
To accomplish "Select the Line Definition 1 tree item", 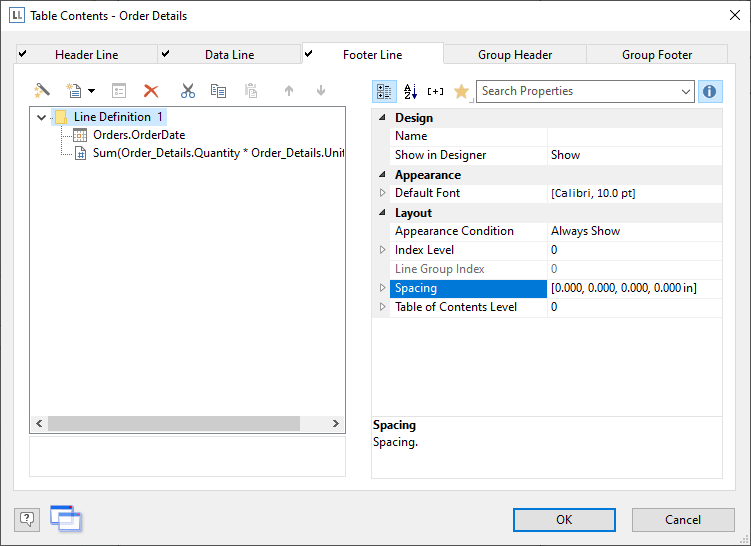I will (118, 117).
